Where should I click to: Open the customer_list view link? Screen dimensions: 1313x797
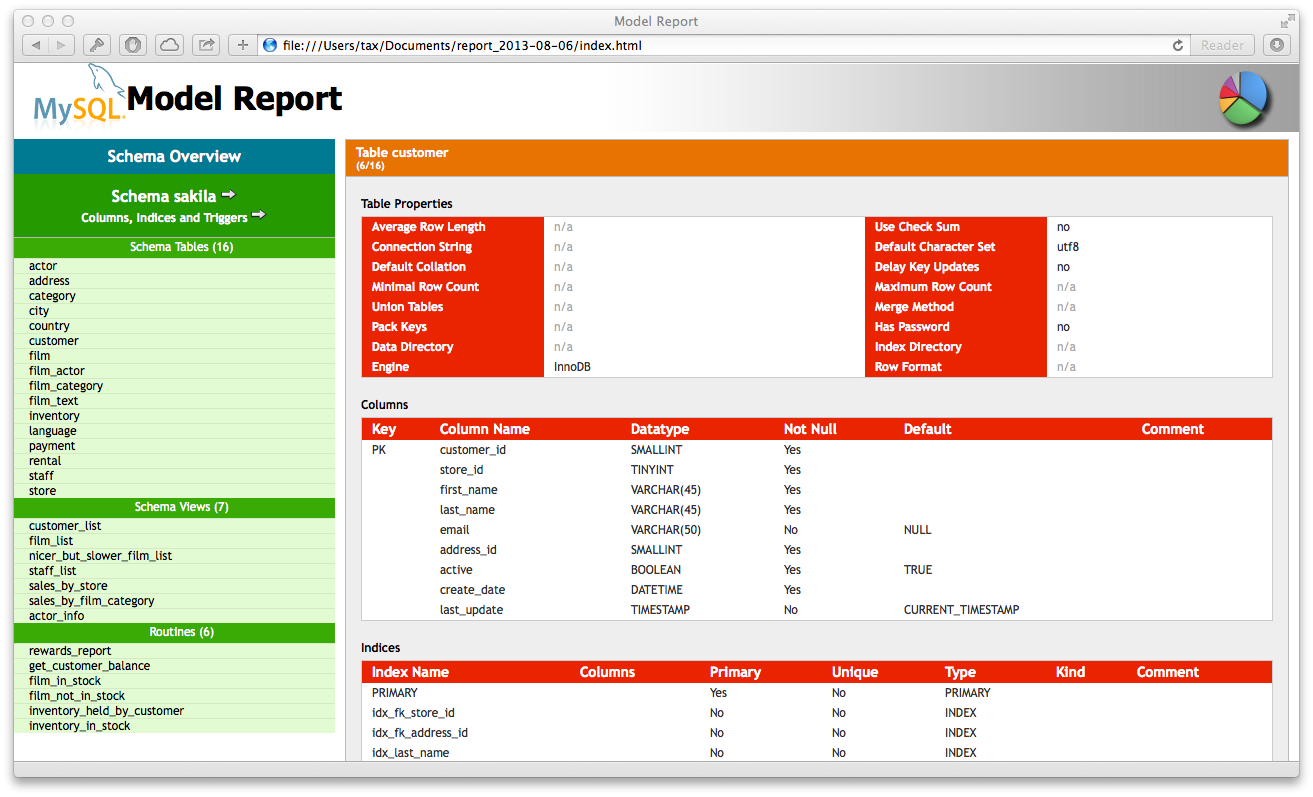coord(65,526)
